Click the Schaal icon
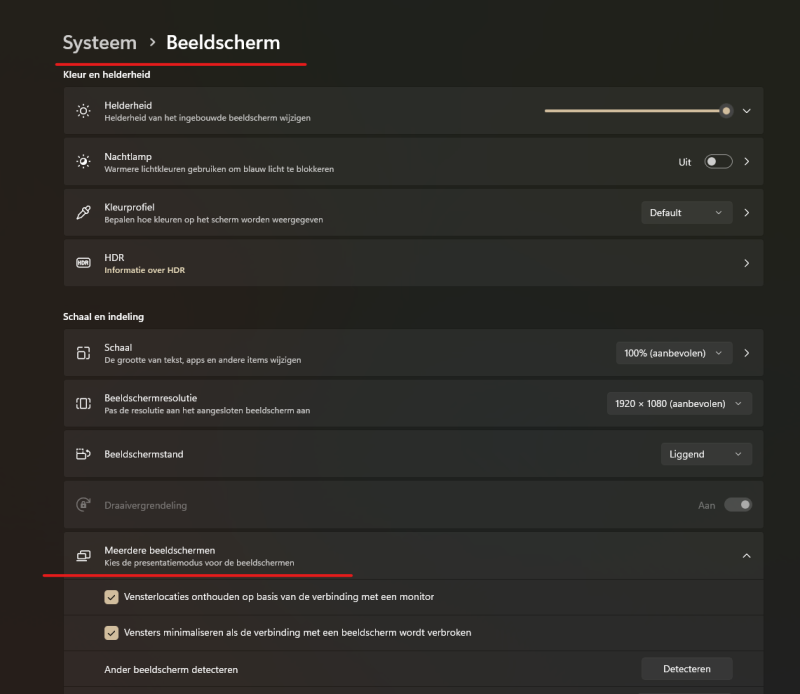This screenshot has width=800, height=694. (x=83, y=353)
